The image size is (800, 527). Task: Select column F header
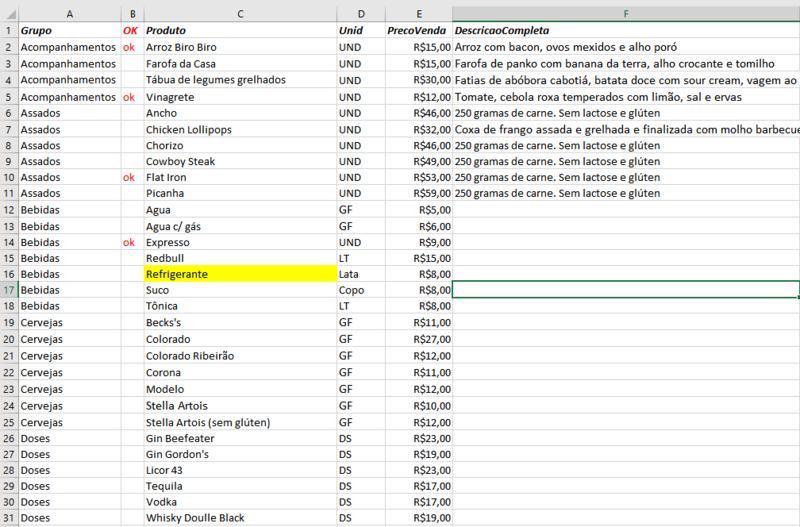click(x=626, y=14)
